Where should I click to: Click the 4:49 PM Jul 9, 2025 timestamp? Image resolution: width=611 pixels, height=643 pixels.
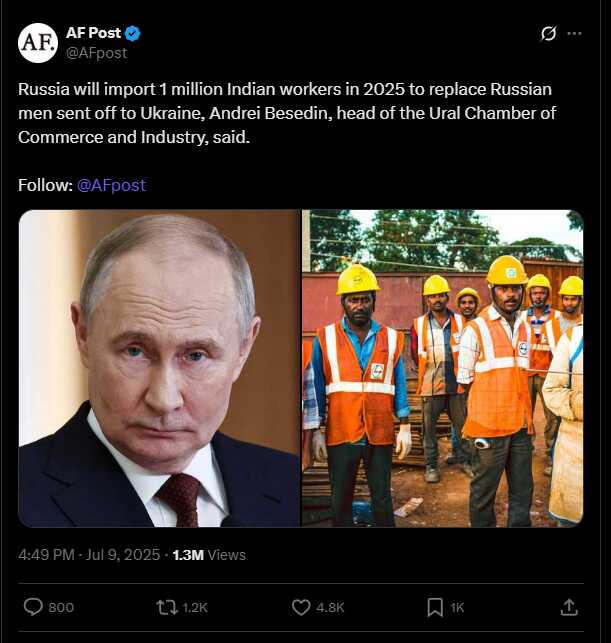click(89, 555)
